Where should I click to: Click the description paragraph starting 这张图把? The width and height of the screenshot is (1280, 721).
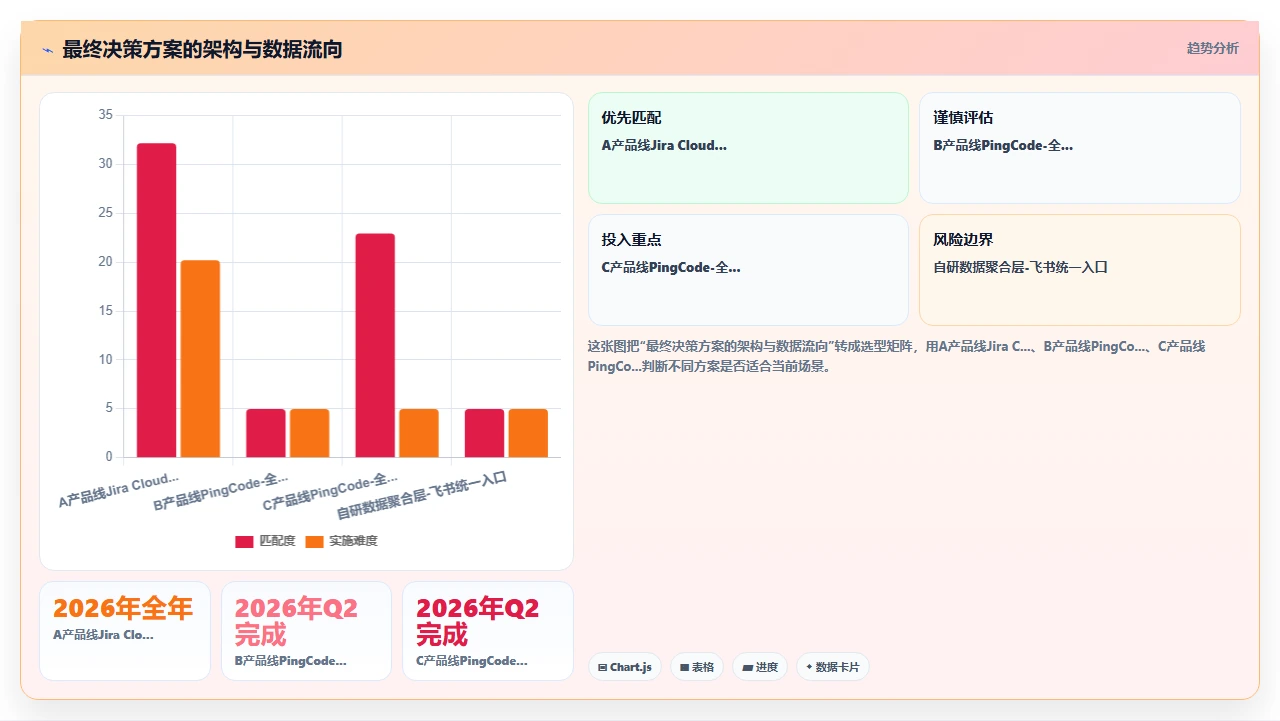[x=897, y=356]
